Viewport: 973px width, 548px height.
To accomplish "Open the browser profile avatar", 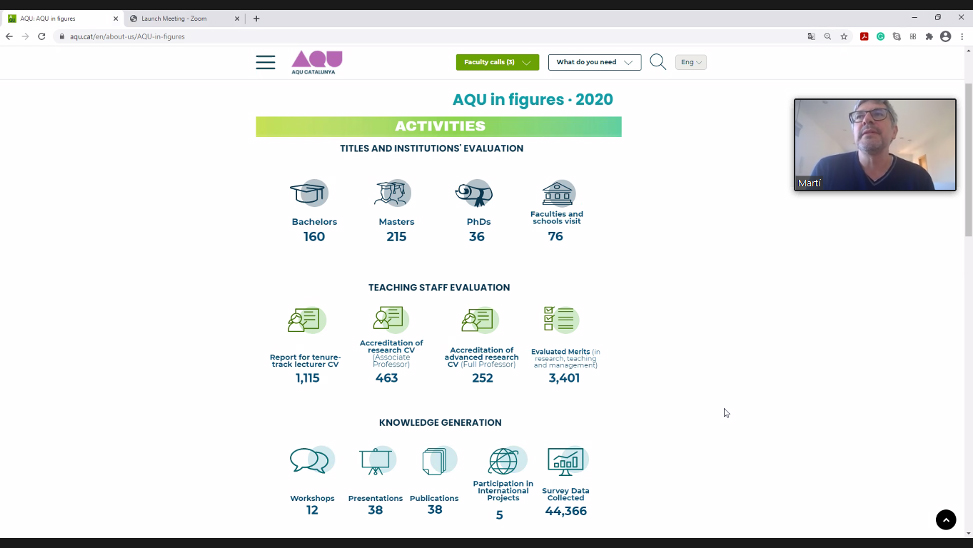I will point(945,37).
